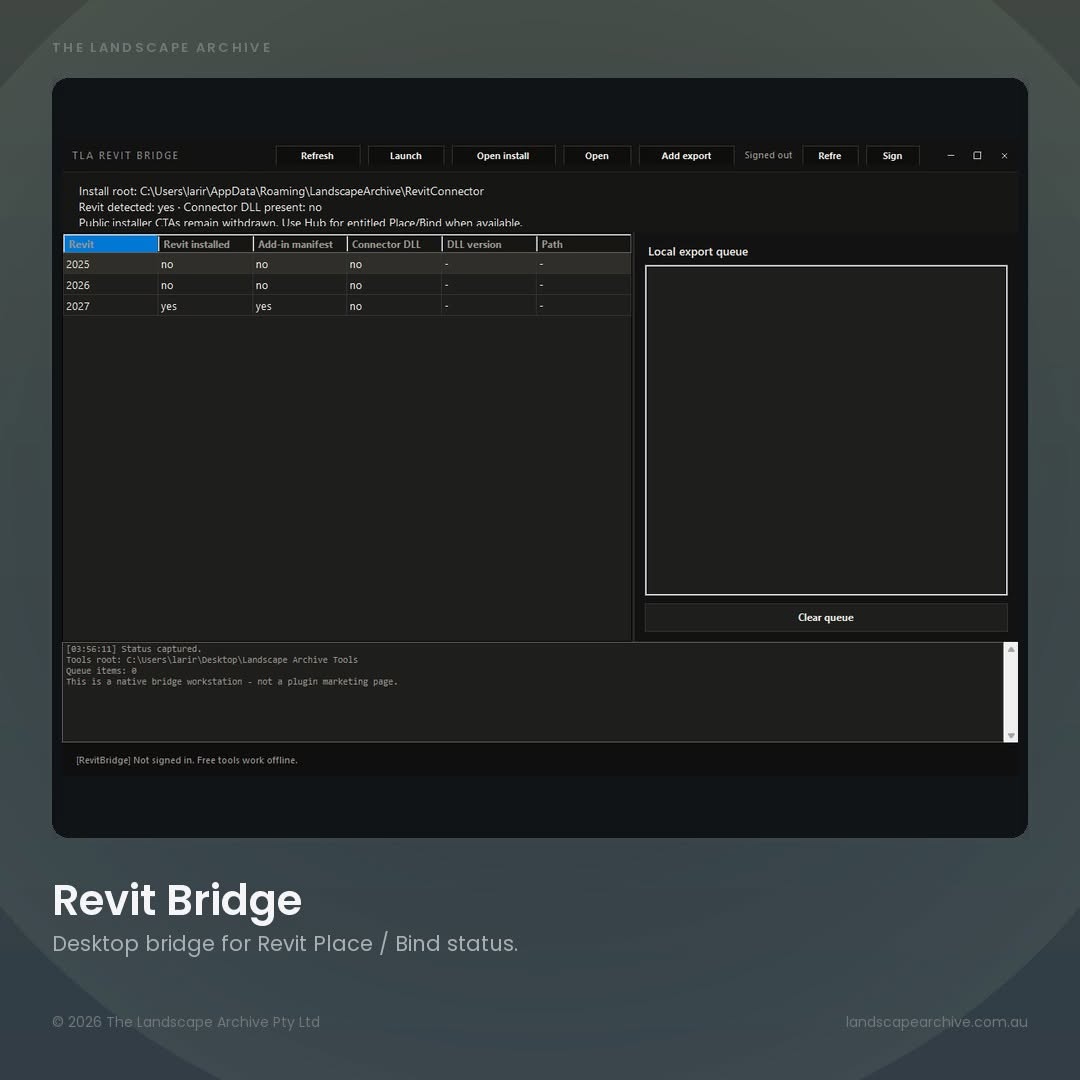Image resolution: width=1080 pixels, height=1080 pixels.
Task: Click the log scrollbar up arrow
Action: point(1011,650)
